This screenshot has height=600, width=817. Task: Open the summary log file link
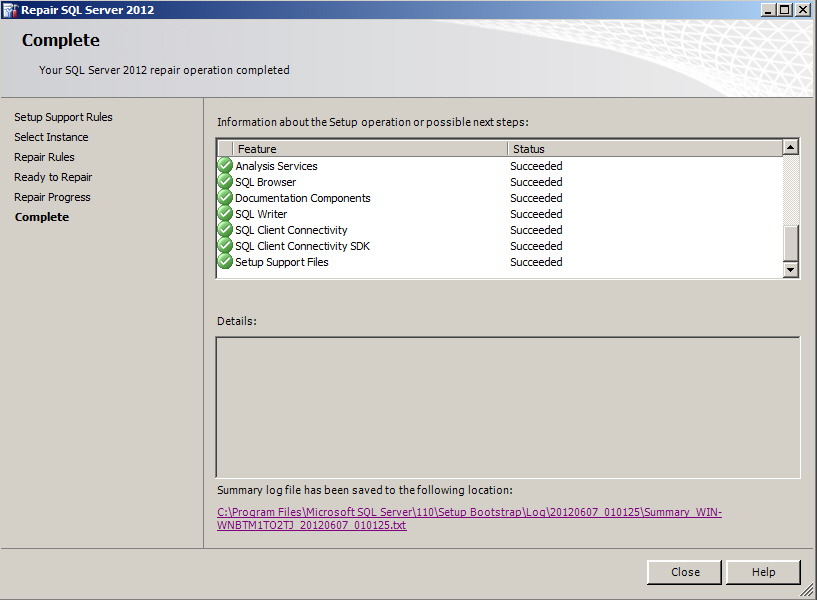[469, 518]
